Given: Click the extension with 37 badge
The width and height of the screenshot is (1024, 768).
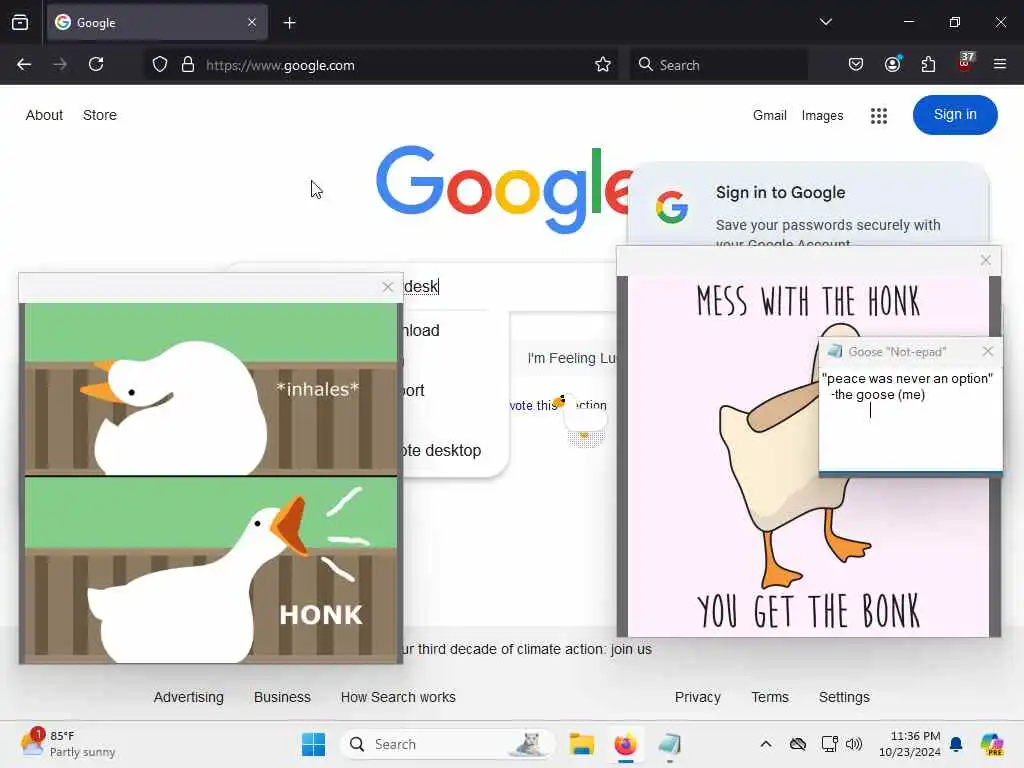Looking at the screenshot, I should click(x=965, y=63).
